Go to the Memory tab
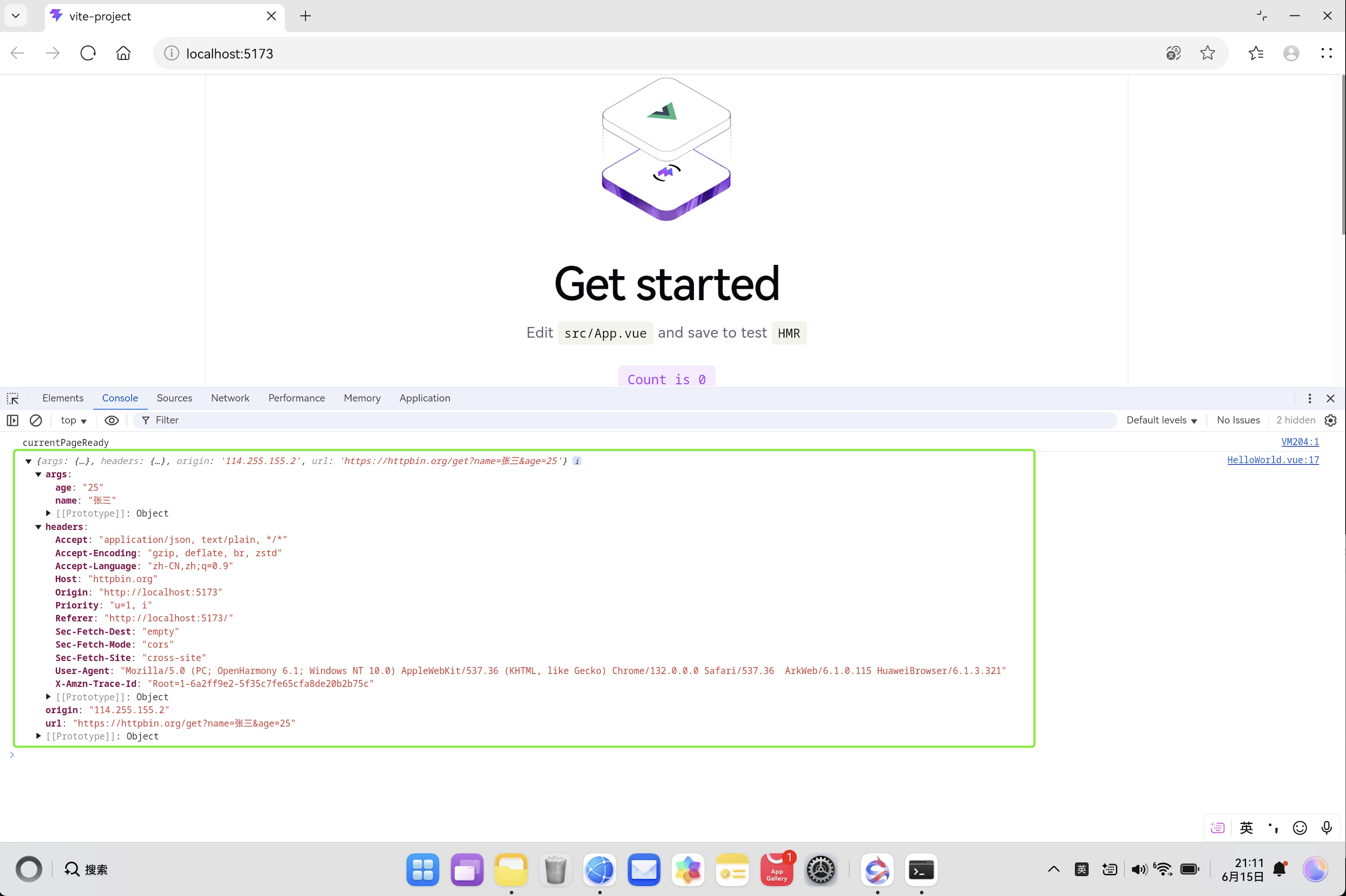The image size is (1346, 896). point(362,398)
